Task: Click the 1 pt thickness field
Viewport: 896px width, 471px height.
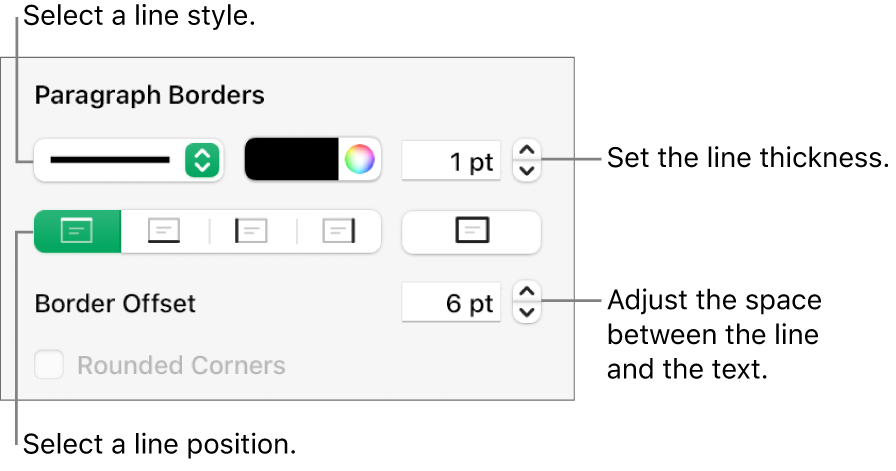Action: [451, 160]
